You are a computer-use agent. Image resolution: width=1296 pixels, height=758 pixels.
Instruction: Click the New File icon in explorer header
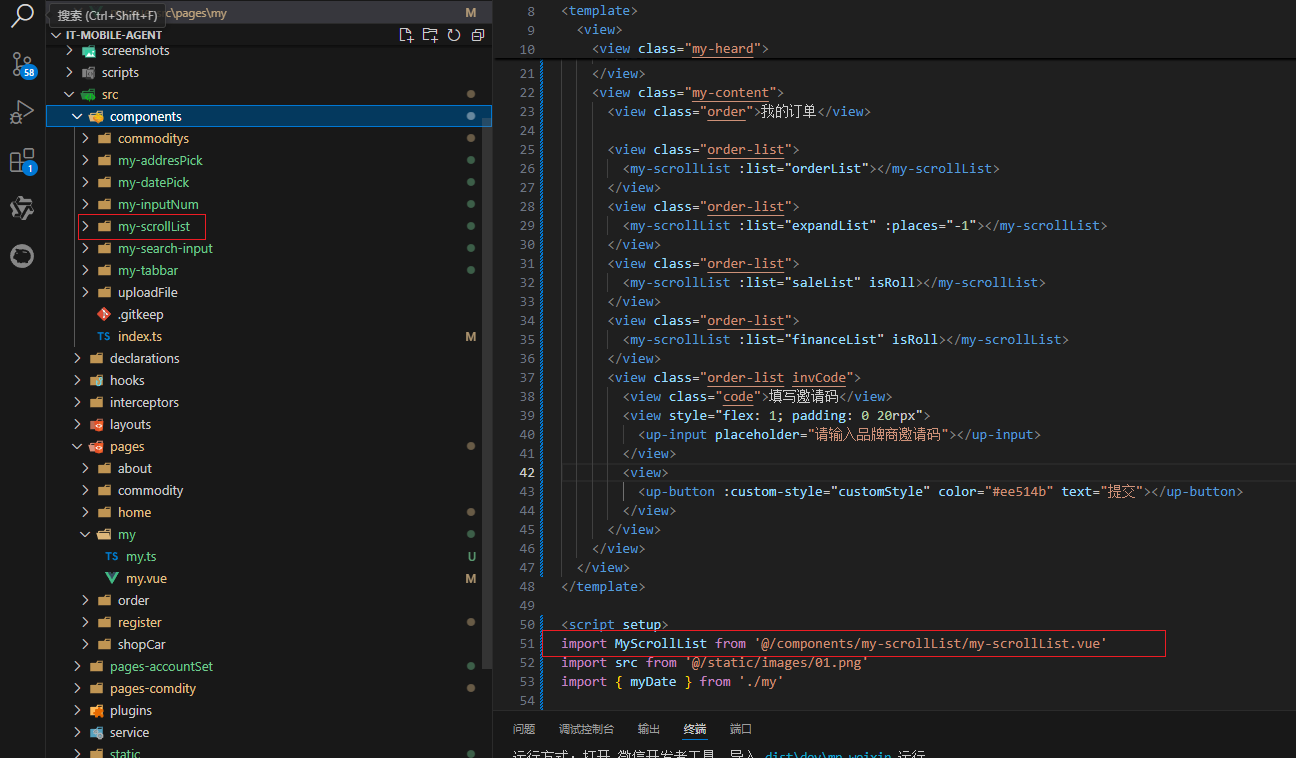coord(406,35)
